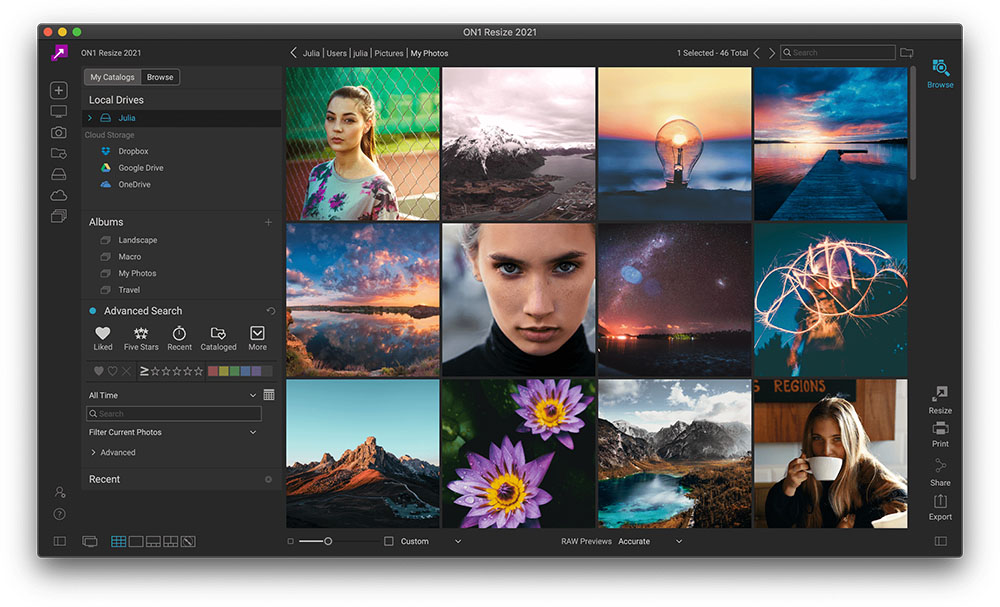Open RAW Previews Accurate dropdown

(x=649, y=541)
